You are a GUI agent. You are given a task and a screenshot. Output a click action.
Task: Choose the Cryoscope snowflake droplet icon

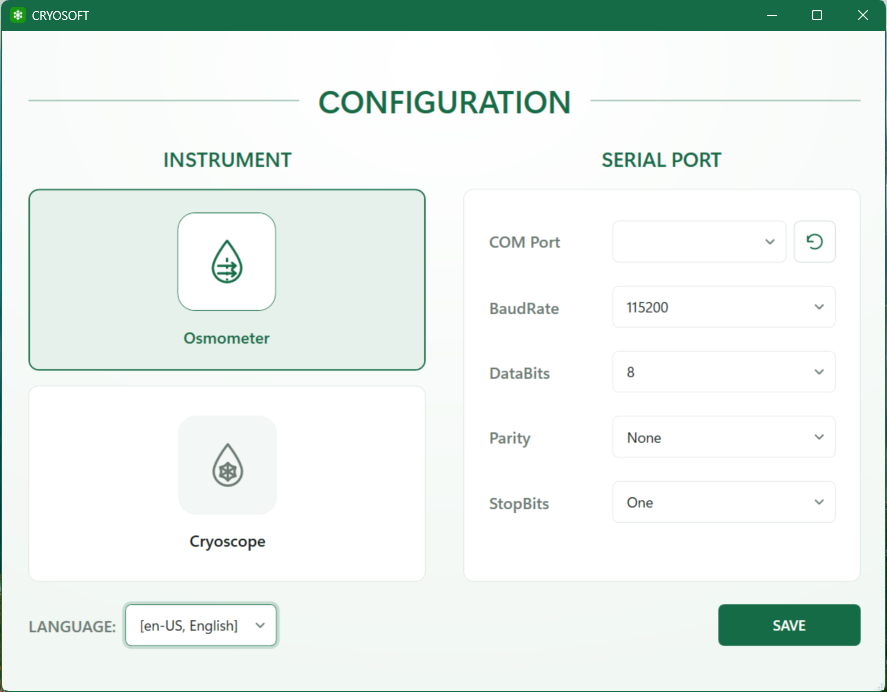227,465
